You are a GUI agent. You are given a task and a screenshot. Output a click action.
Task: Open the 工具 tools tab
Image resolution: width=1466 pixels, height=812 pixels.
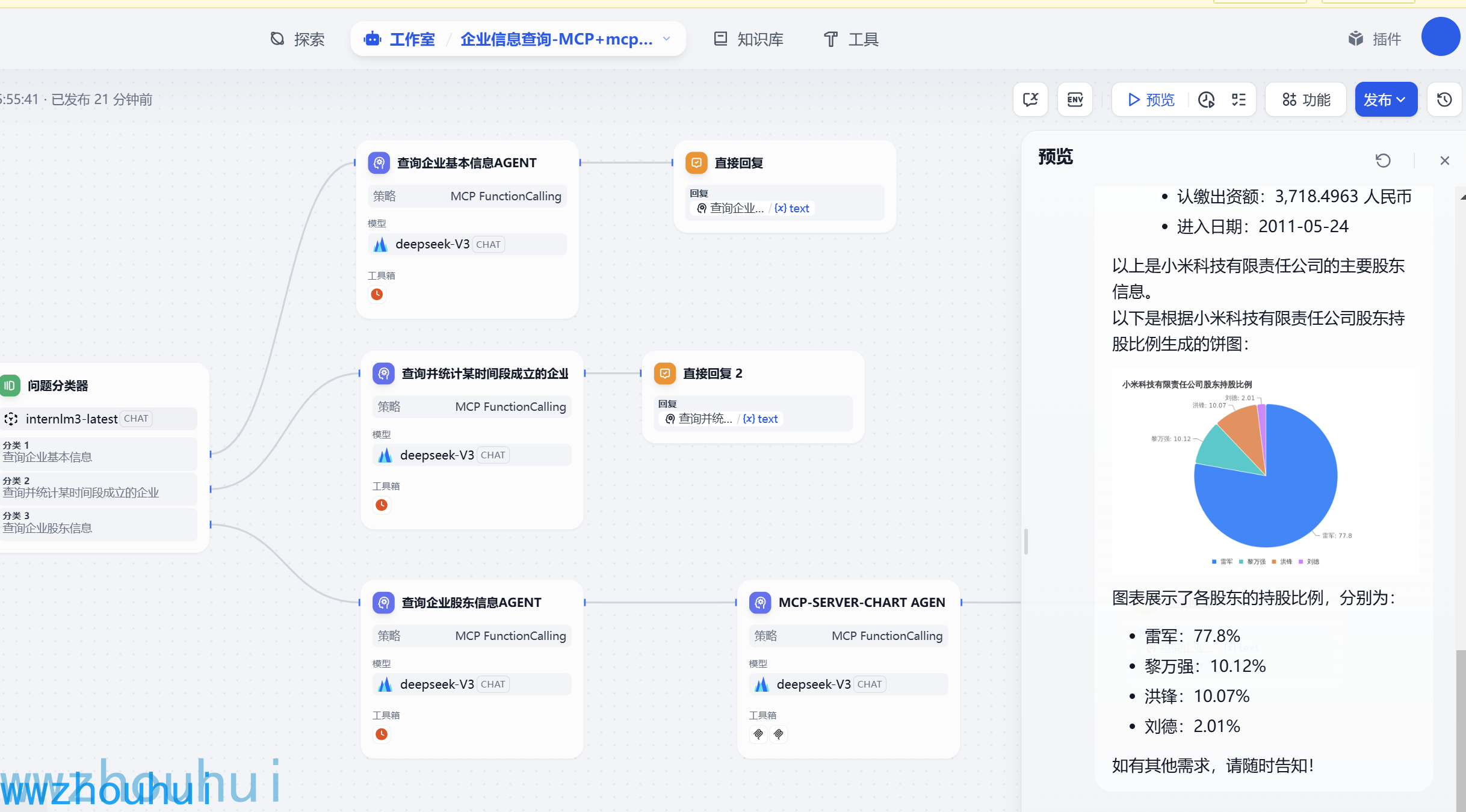tap(851, 39)
